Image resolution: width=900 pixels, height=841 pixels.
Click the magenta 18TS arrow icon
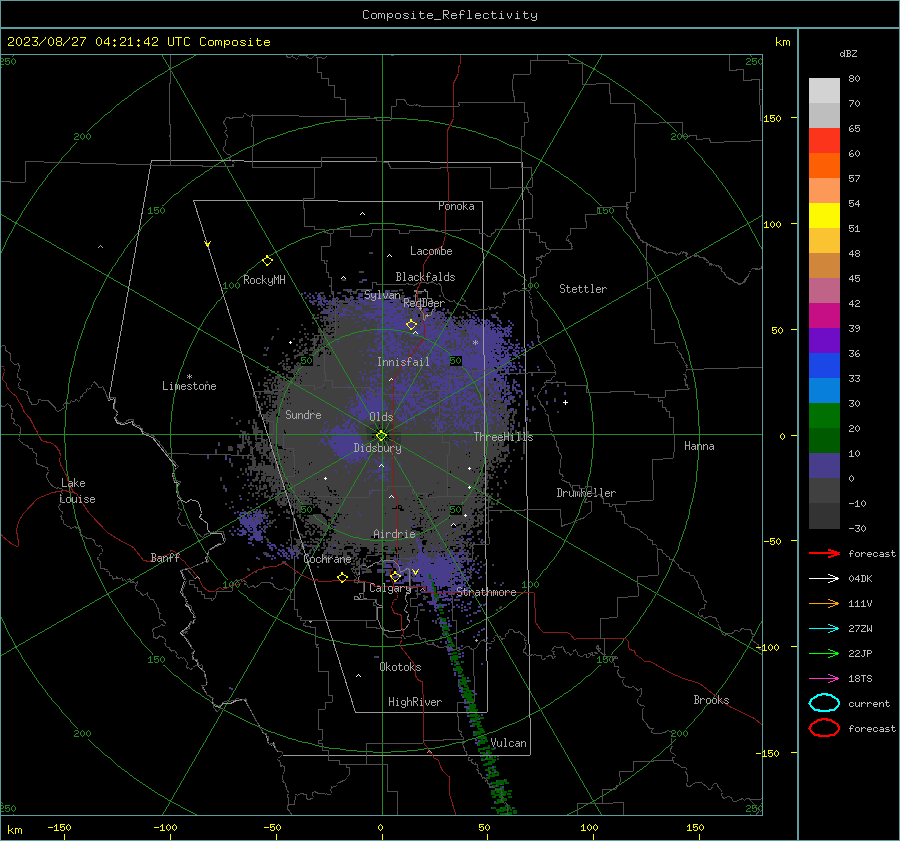point(824,679)
